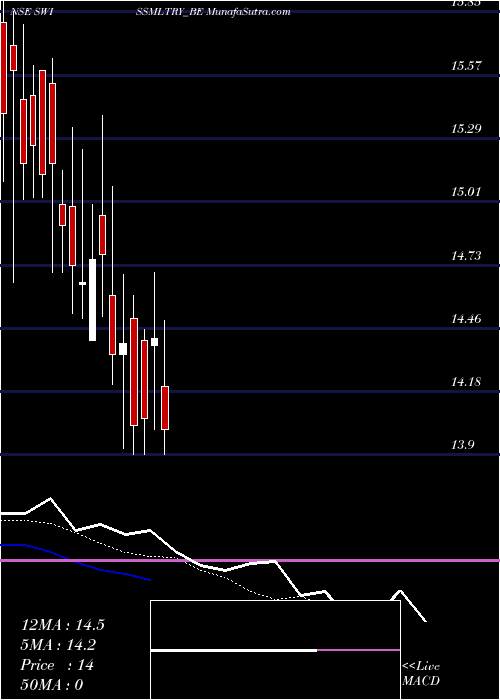This screenshot has height=700, width=500.
Task: Click the 15.01 price axis label
Action: click(466, 192)
